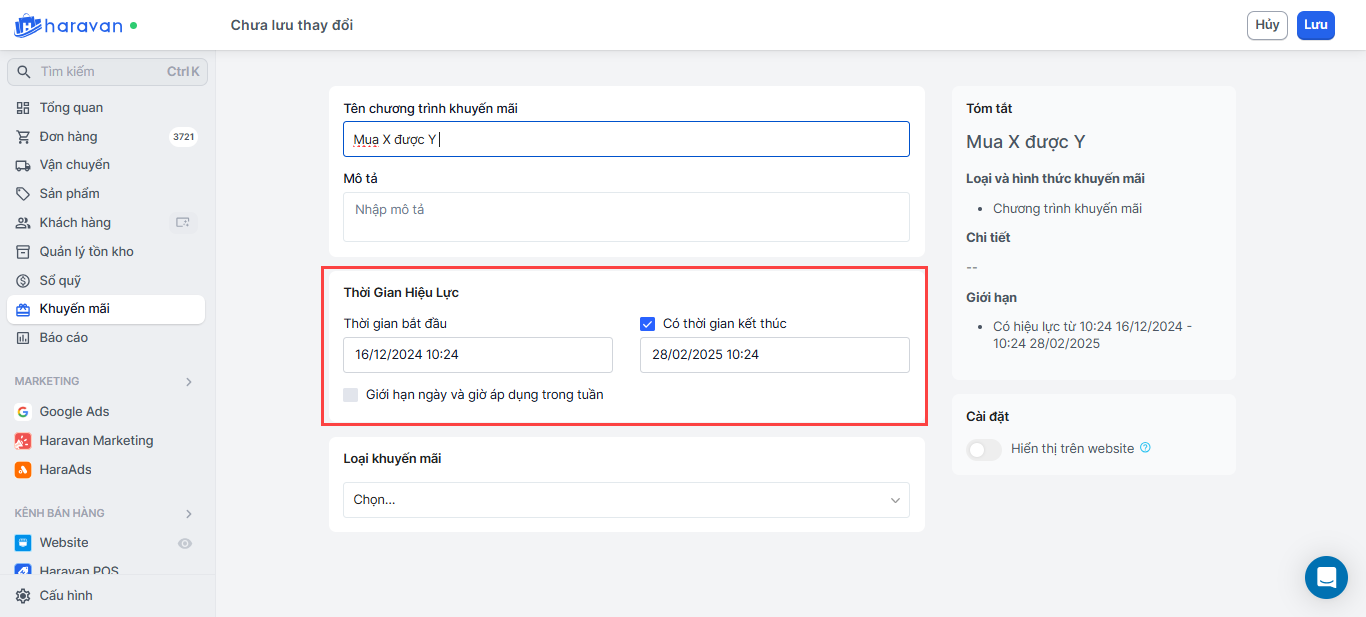Click the Google Ads icon in sidebar

pyautogui.click(x=23, y=412)
